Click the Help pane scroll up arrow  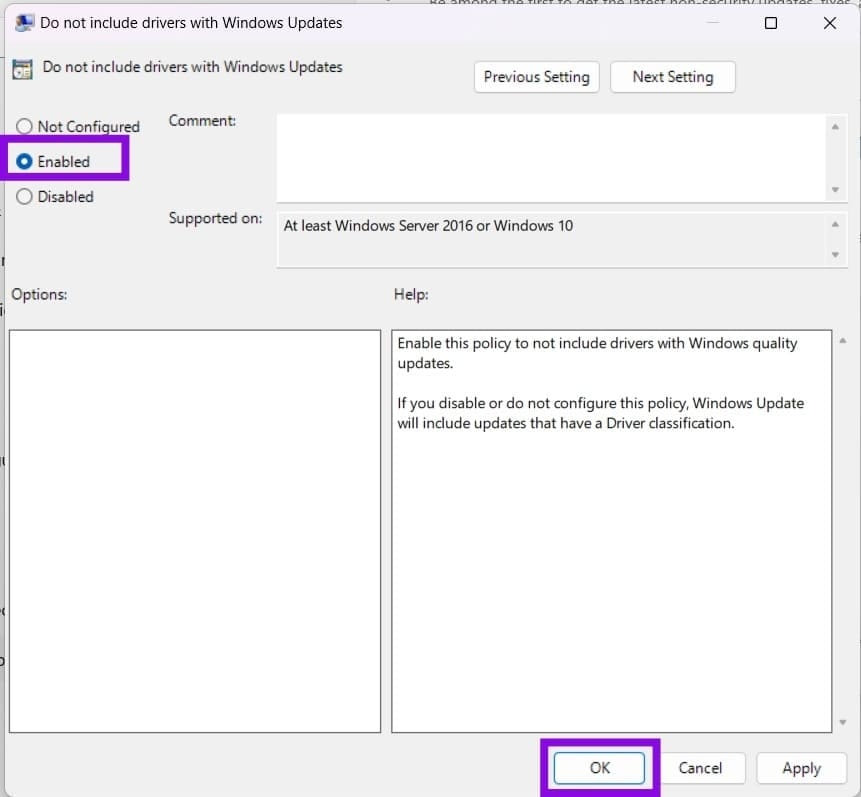(843, 341)
